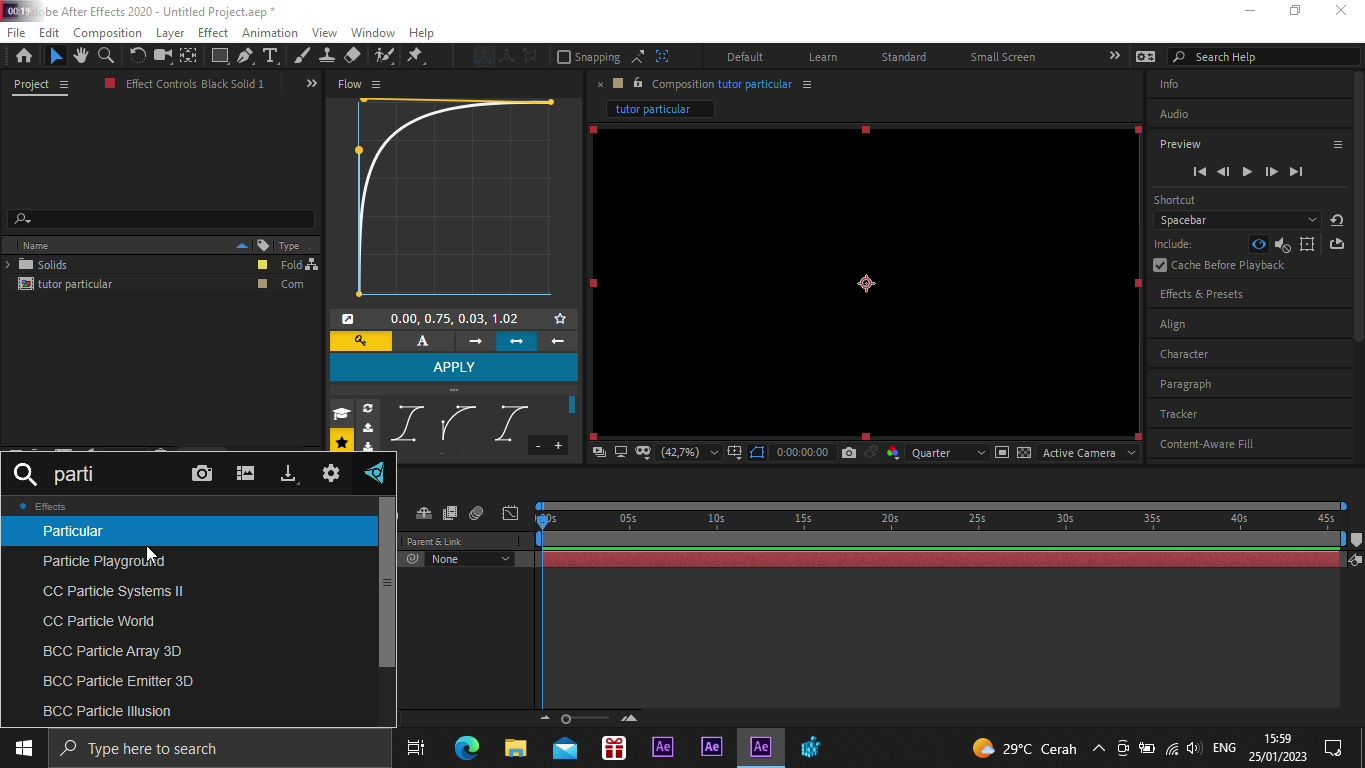Click the Home icon in the toolbar
The width and height of the screenshot is (1365, 768).
(x=24, y=56)
